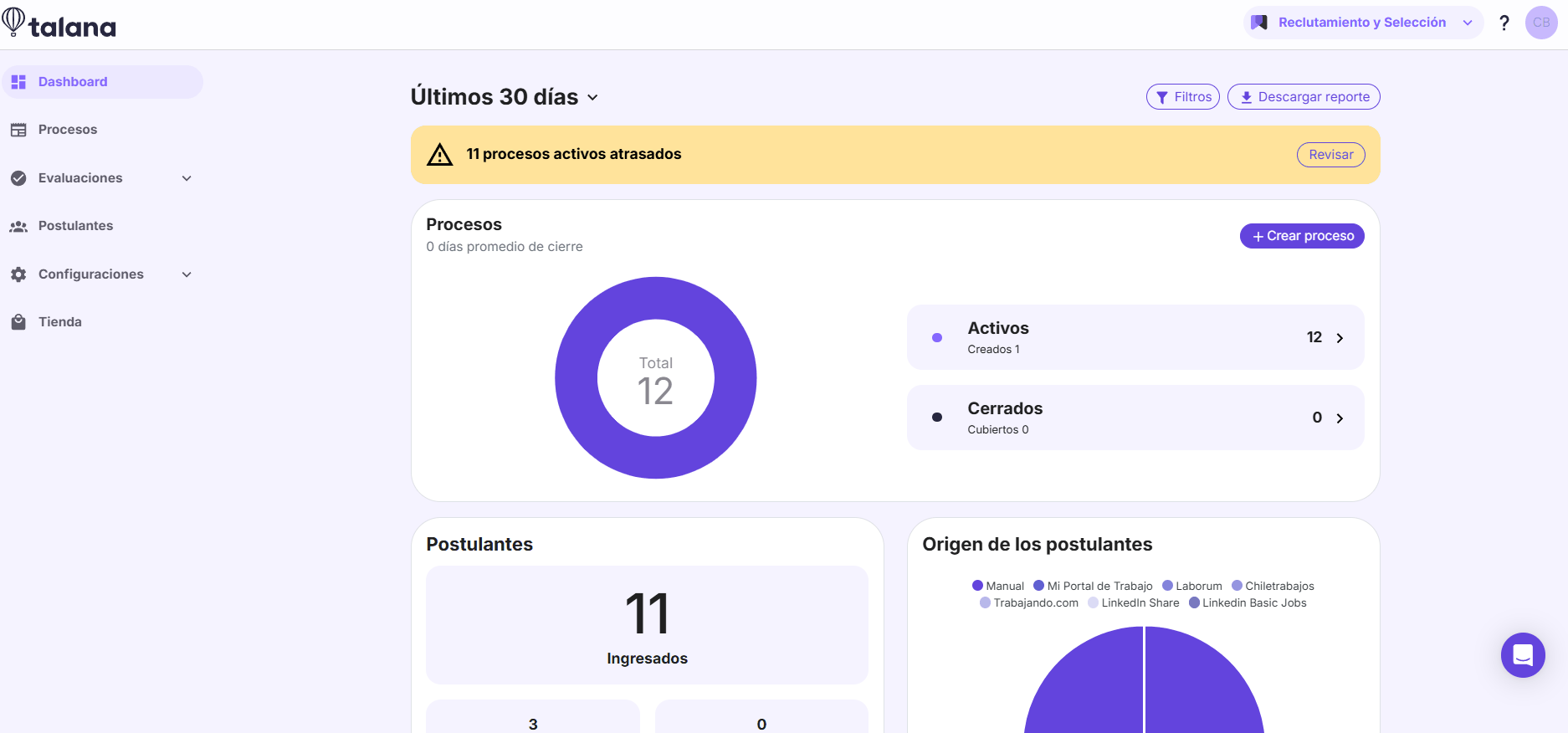Screen dimensions: 1568x733
Task: Open the CB user avatar
Action: (1541, 23)
